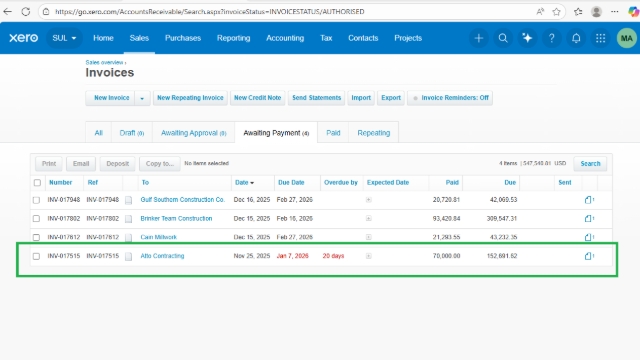Click the Export button
The height and width of the screenshot is (360, 640).
(391, 98)
